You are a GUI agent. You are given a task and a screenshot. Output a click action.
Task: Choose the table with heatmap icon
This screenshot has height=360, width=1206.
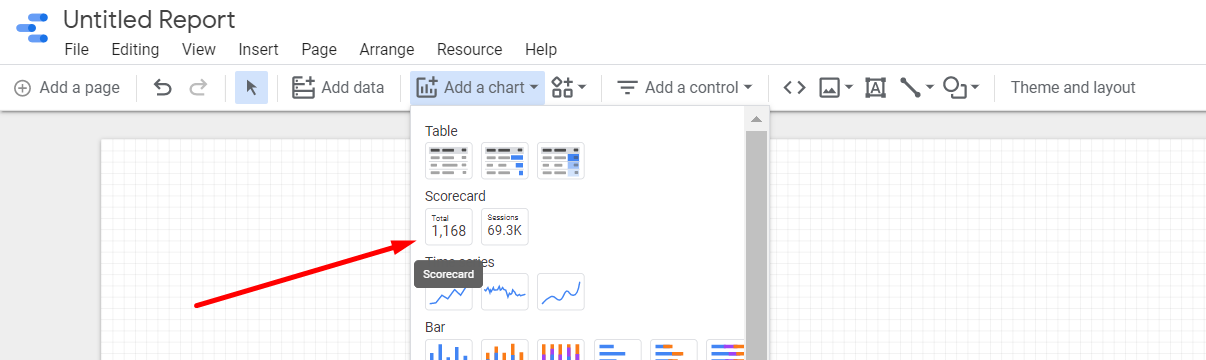561,160
